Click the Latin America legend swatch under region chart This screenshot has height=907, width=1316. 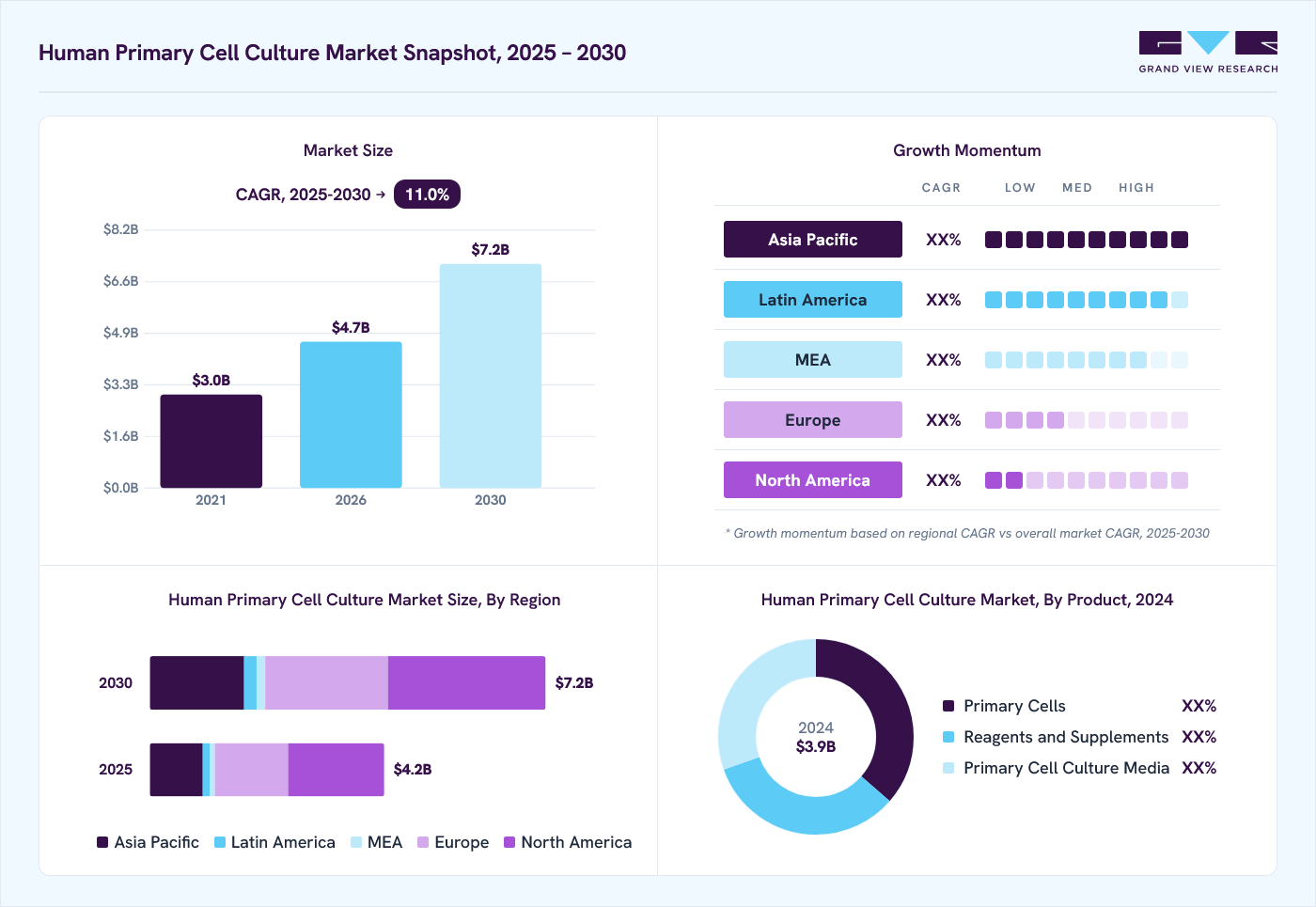[x=220, y=842]
